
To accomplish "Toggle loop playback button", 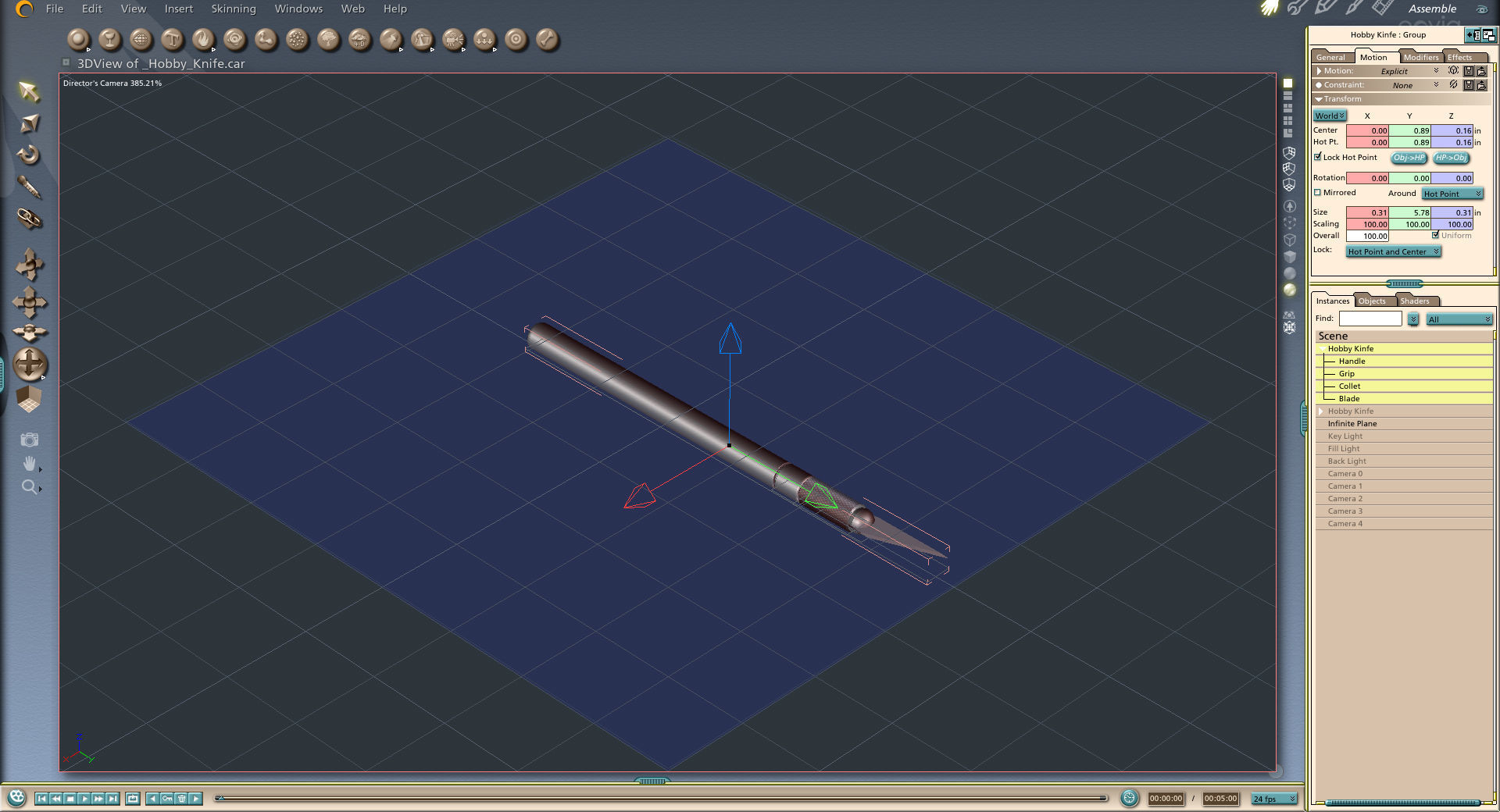I will (x=133, y=798).
